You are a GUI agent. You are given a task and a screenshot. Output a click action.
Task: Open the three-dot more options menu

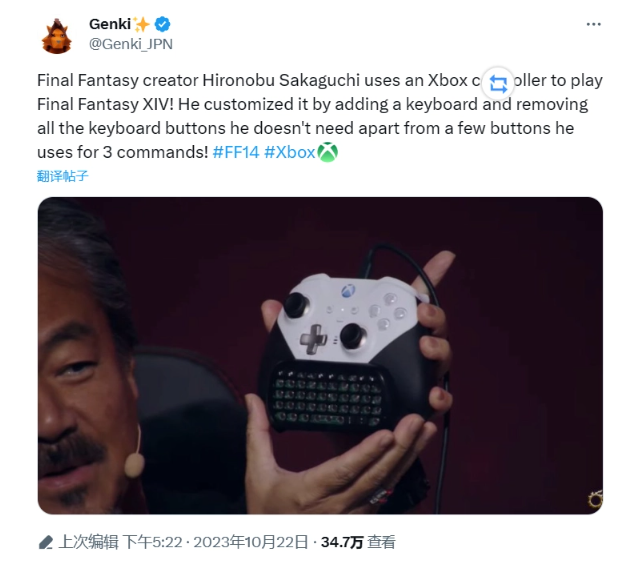click(594, 25)
